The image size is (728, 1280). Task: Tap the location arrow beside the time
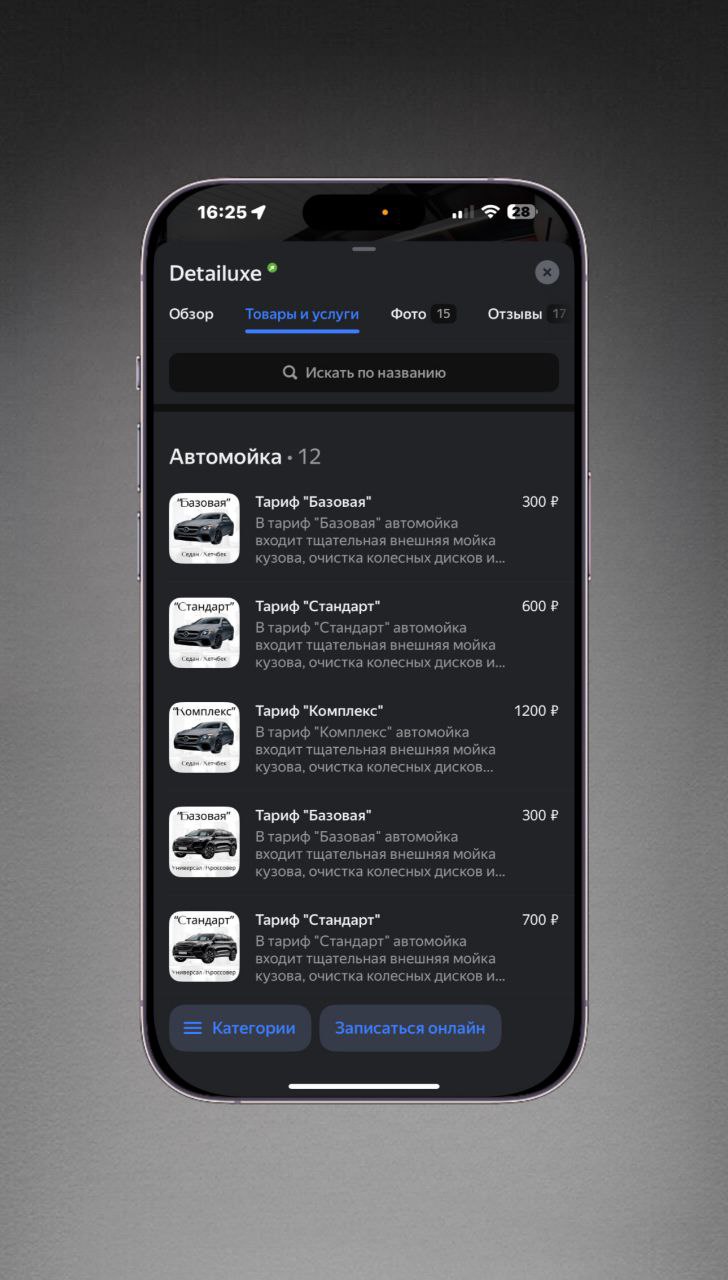tap(259, 212)
